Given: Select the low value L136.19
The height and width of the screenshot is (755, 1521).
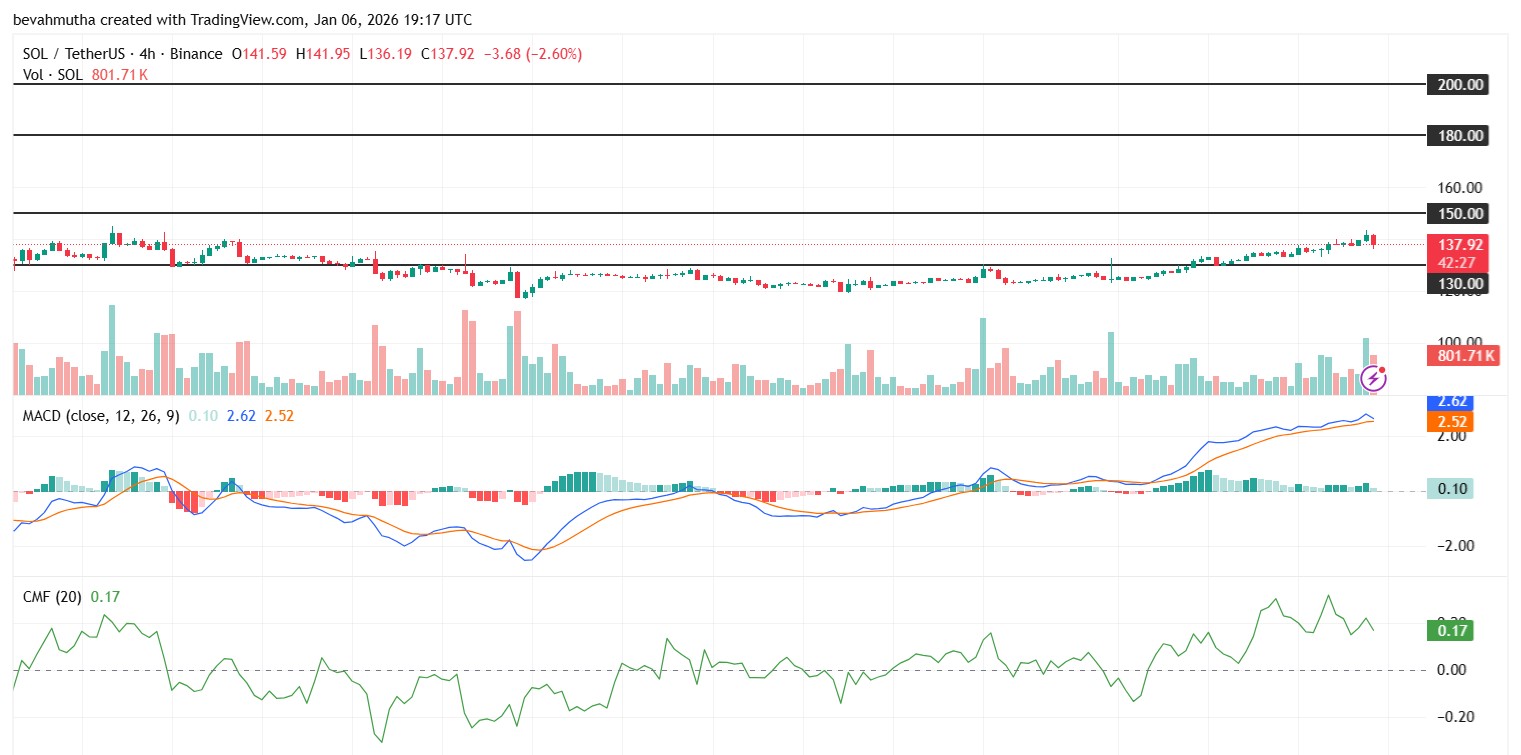Looking at the screenshot, I should [x=384, y=54].
